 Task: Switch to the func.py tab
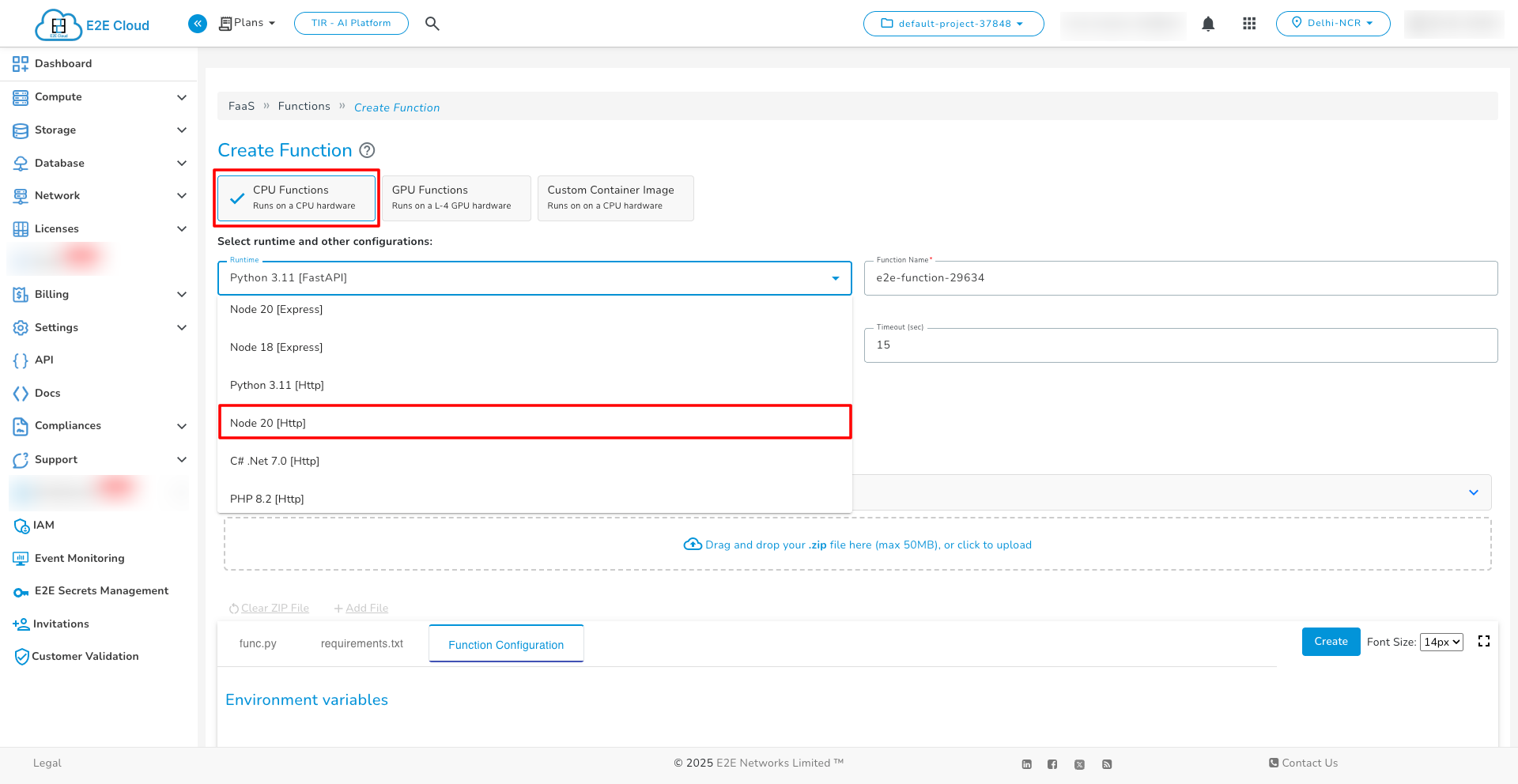click(258, 644)
